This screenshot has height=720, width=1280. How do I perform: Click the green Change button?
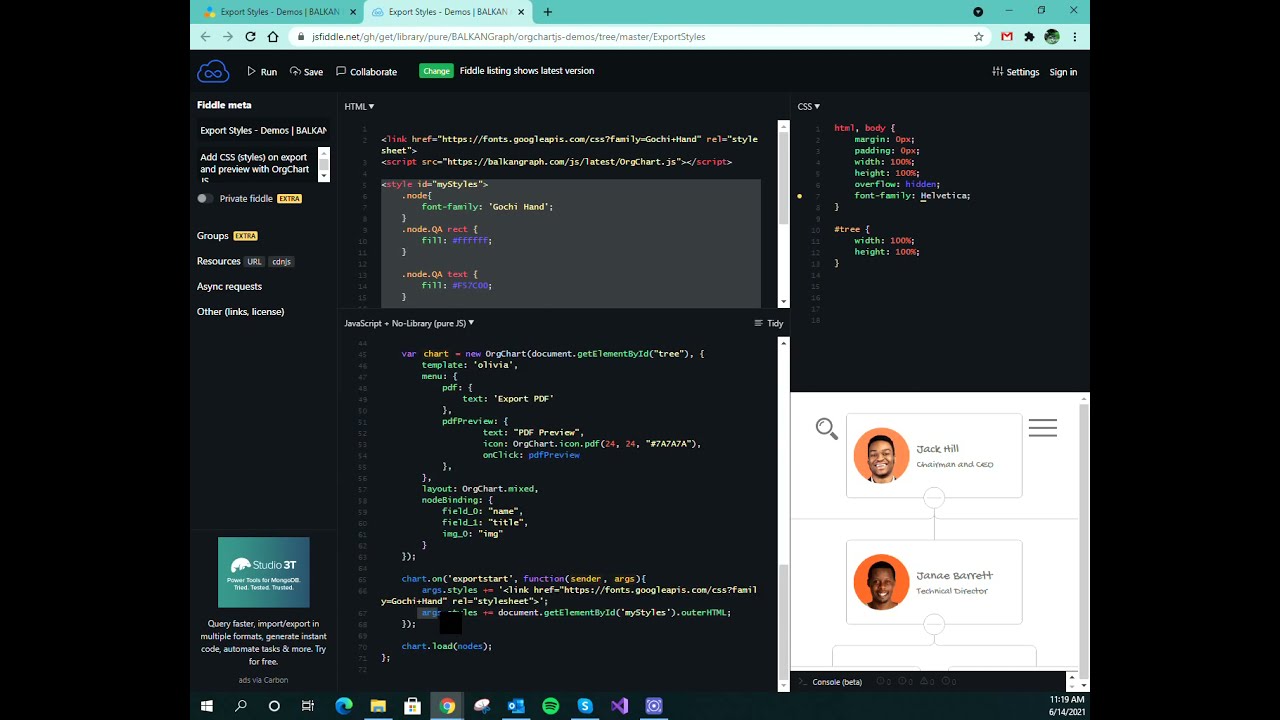[436, 71]
